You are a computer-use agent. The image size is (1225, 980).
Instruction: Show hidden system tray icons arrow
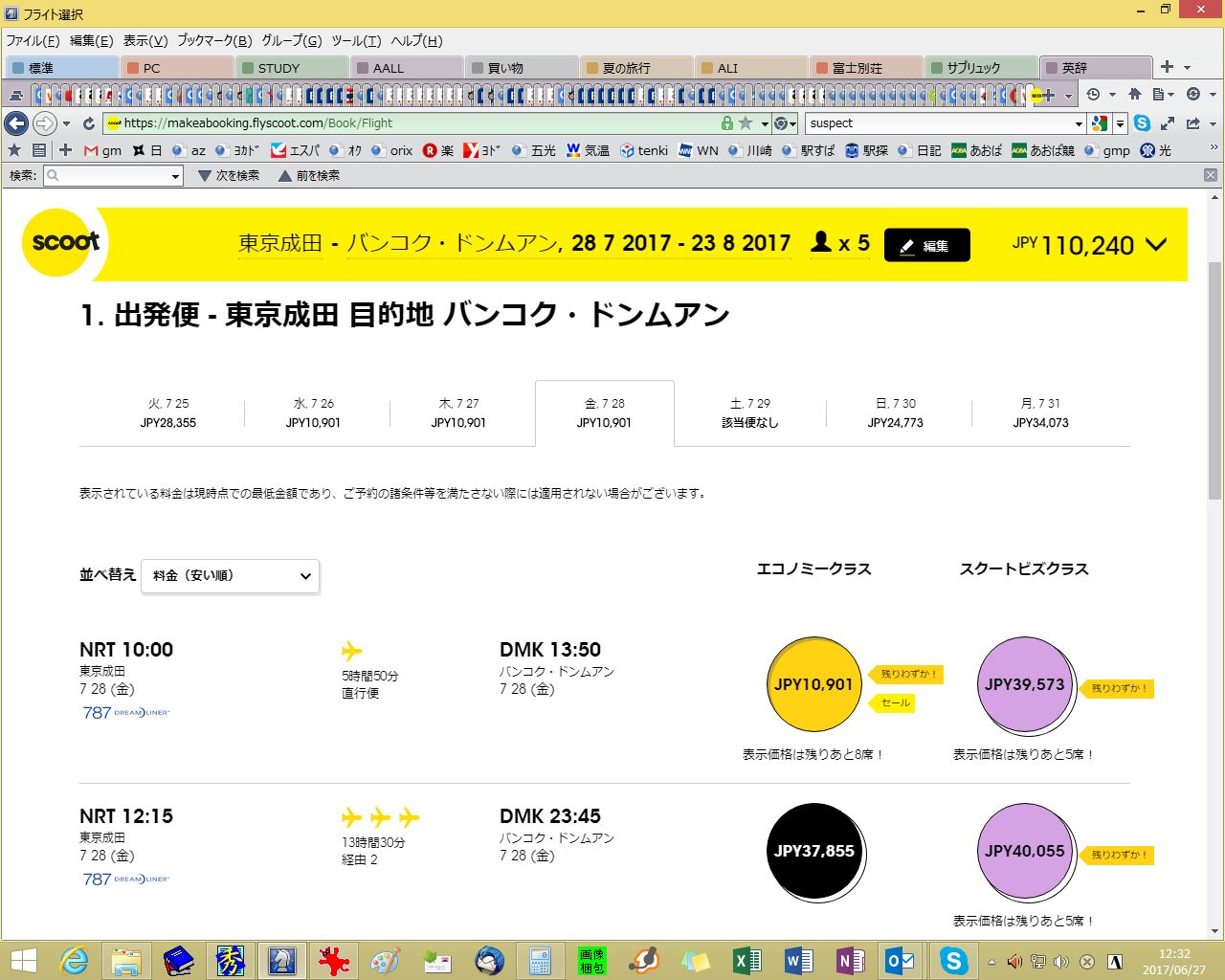click(991, 961)
